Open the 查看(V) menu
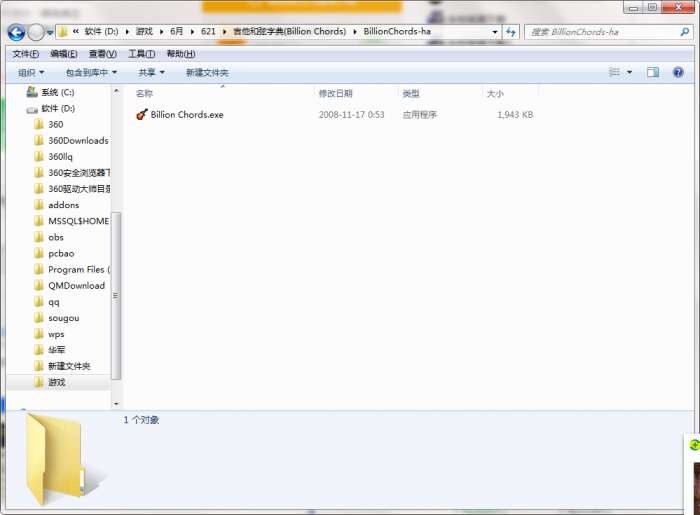The width and height of the screenshot is (700, 515). pyautogui.click(x=103, y=54)
